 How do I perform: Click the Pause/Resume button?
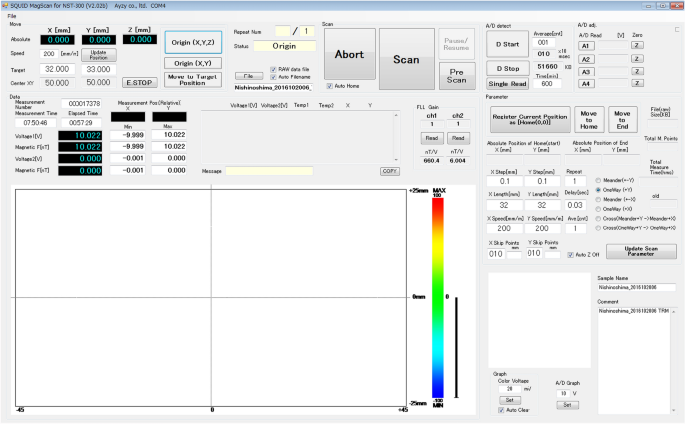(x=457, y=44)
